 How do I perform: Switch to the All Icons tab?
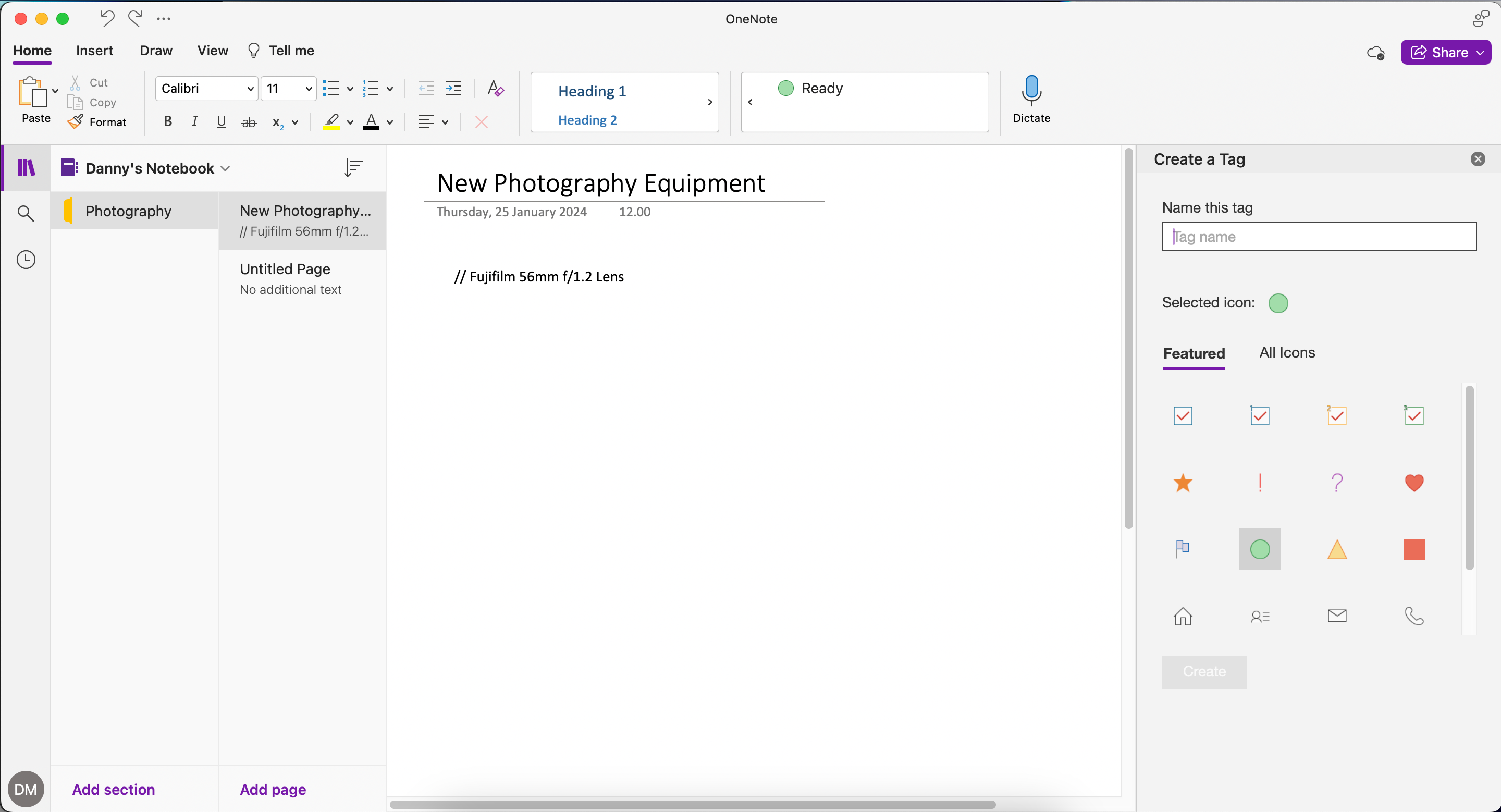coord(1287,352)
